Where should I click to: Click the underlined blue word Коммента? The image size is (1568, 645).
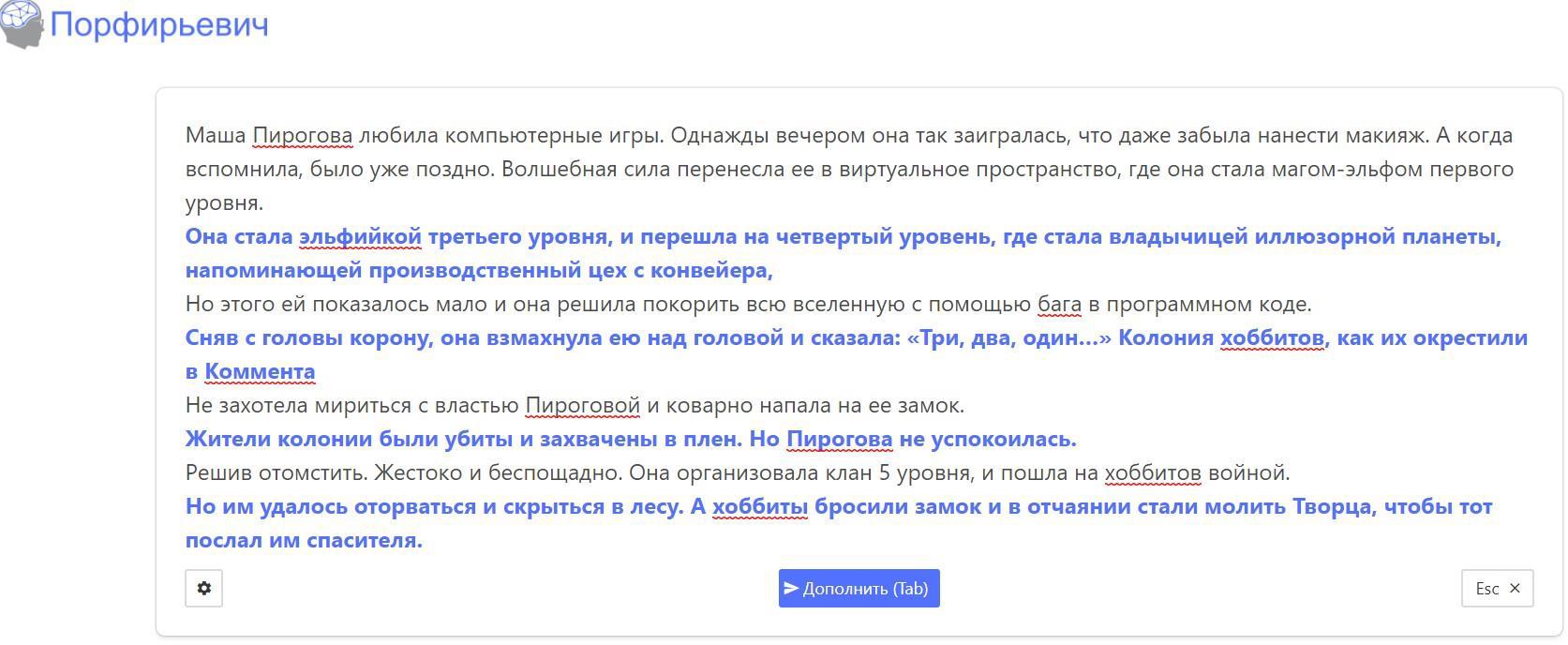coord(260,372)
